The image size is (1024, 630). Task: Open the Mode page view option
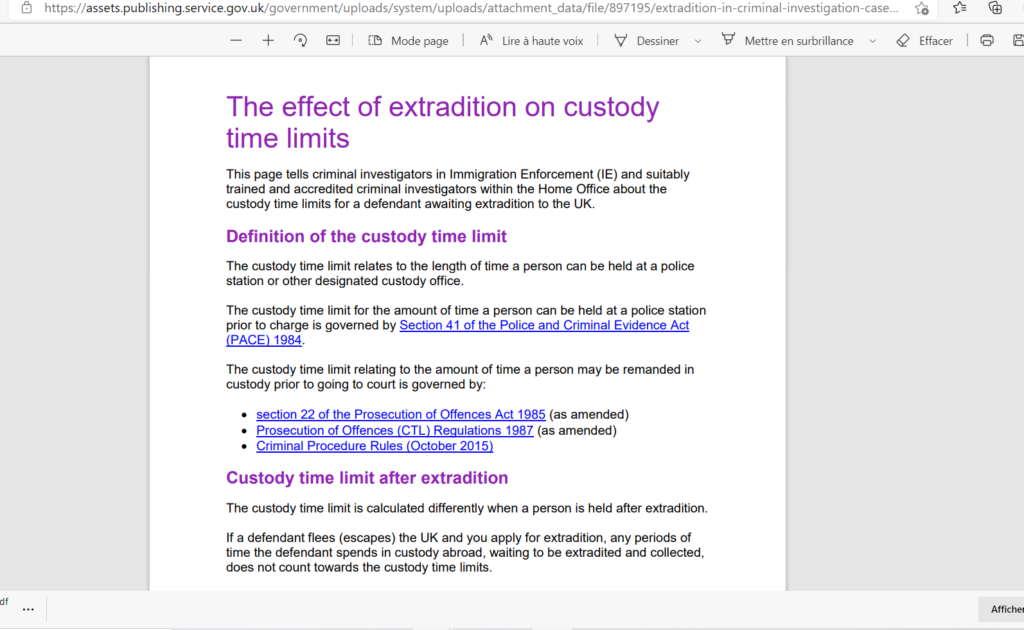click(408, 40)
